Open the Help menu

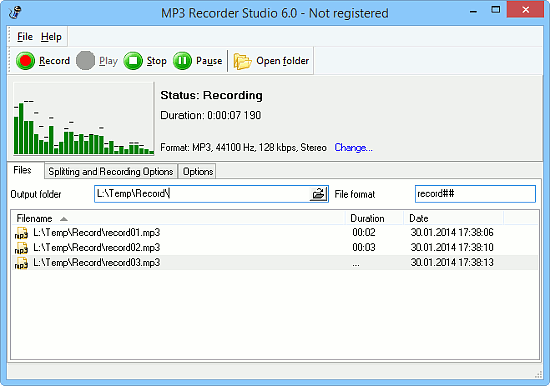coord(51,36)
